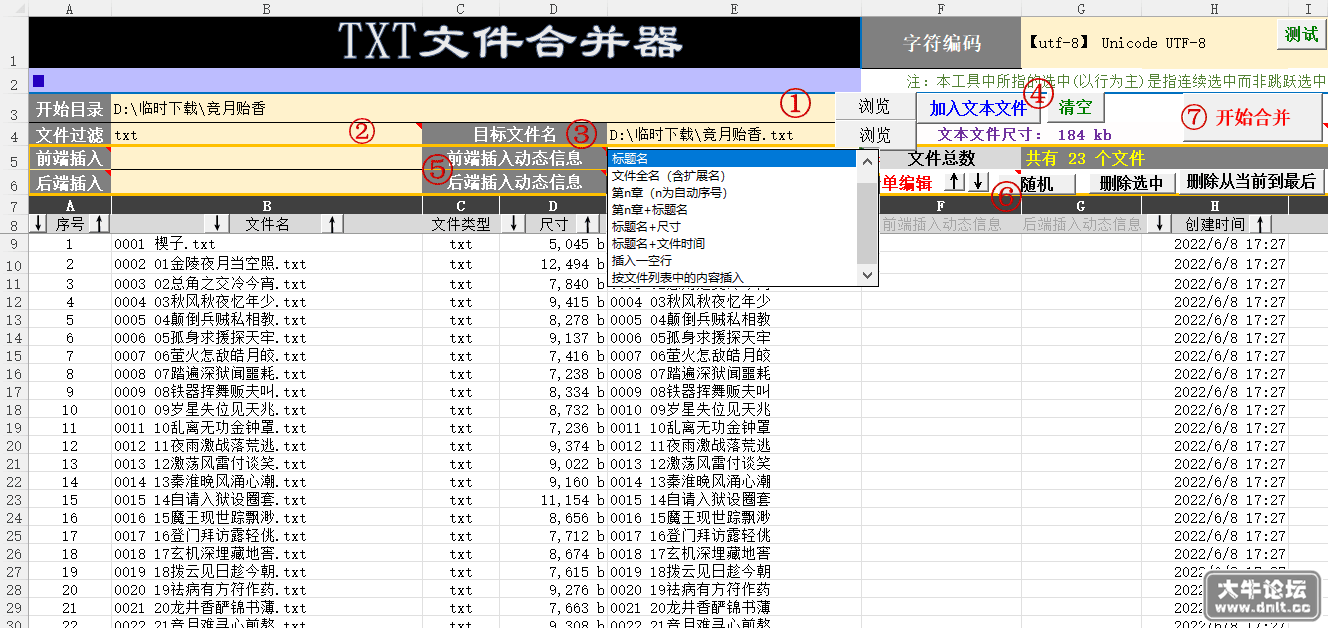Click the 加入文本文件 button
The image size is (1328, 628).
[978, 107]
